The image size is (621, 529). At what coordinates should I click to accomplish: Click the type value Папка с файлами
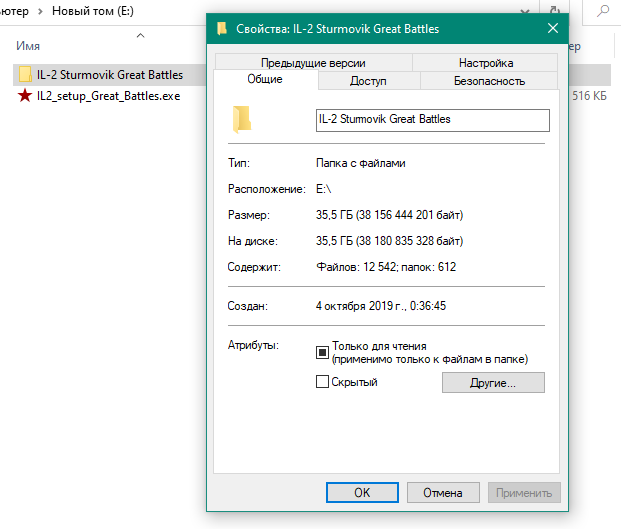360,163
